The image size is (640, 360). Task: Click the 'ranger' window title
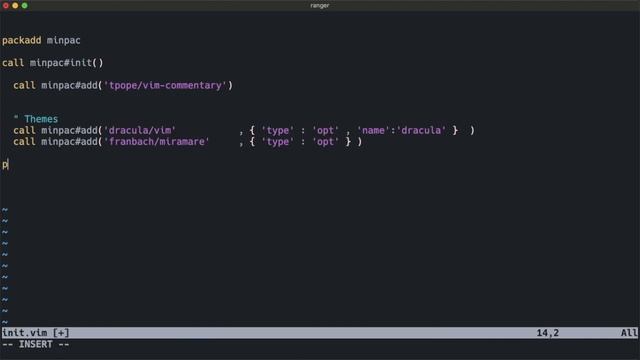(x=320, y=5)
